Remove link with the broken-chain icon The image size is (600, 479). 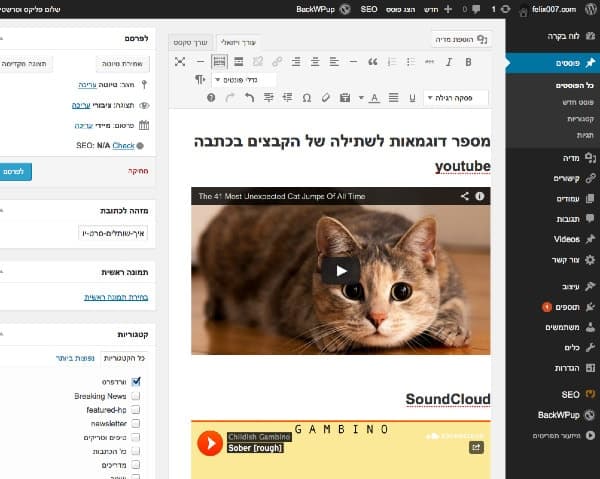(x=258, y=62)
